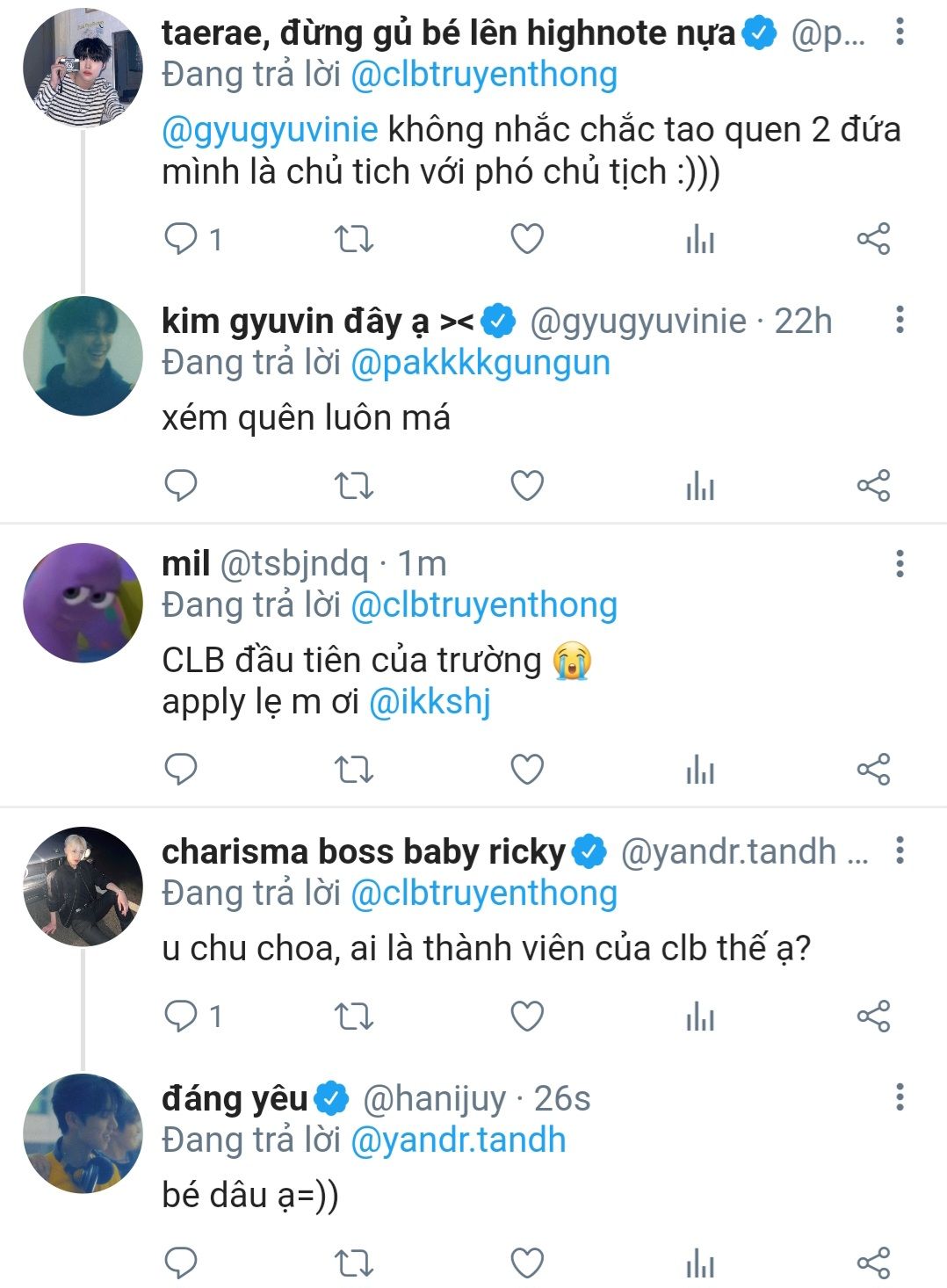Go to @pakkkkgungun profile from reply line
Image resolution: width=947 pixels, height=1288 pixels.
click(x=480, y=363)
